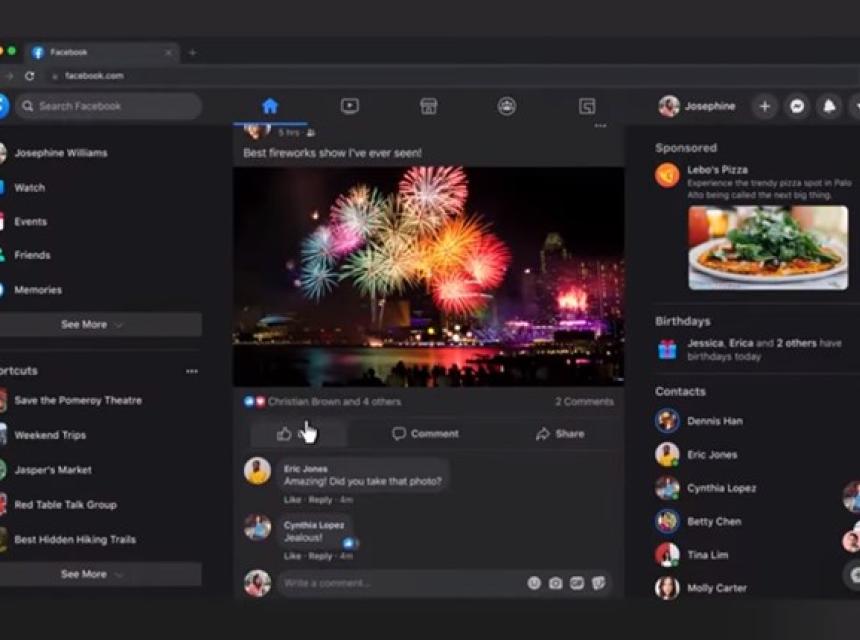Attach a photo using camera icon

click(555, 583)
